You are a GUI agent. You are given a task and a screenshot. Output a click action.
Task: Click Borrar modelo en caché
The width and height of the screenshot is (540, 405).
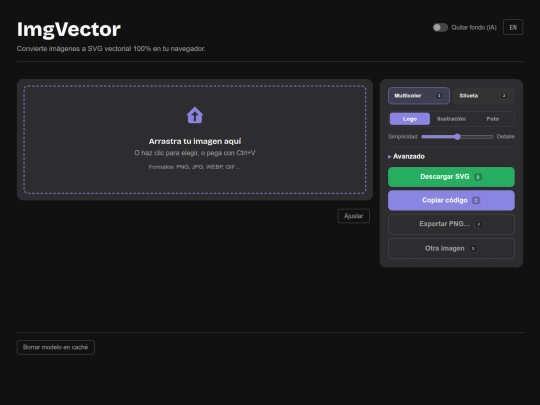point(56,347)
